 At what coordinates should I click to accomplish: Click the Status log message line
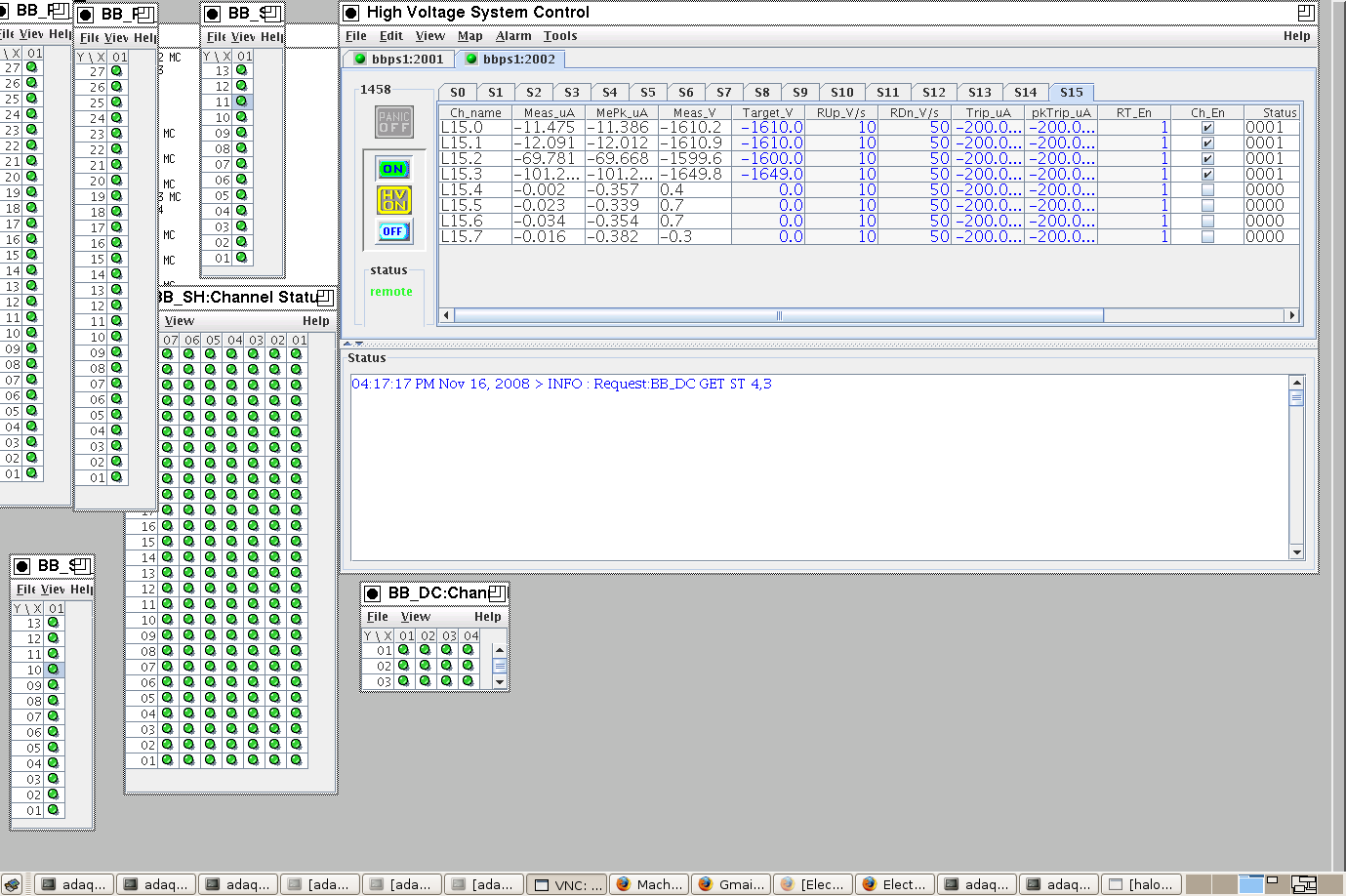point(561,384)
